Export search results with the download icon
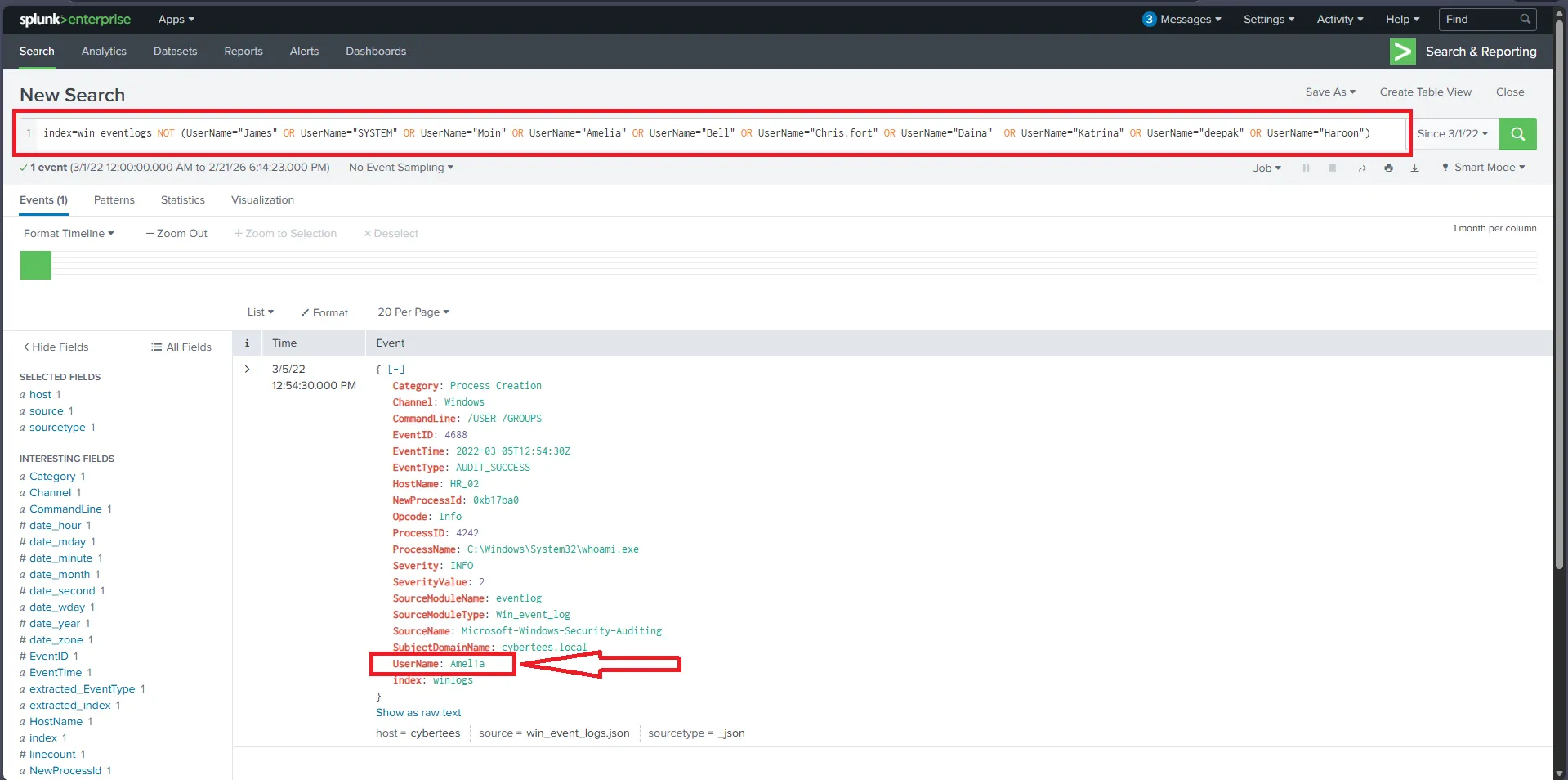Screen dimensions: 1568x780 click(x=1414, y=168)
